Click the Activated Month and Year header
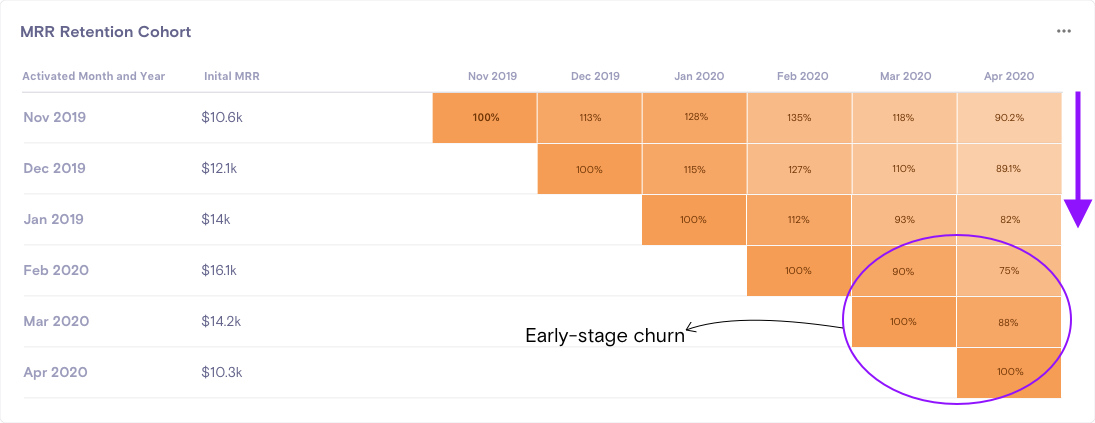 click(x=94, y=76)
